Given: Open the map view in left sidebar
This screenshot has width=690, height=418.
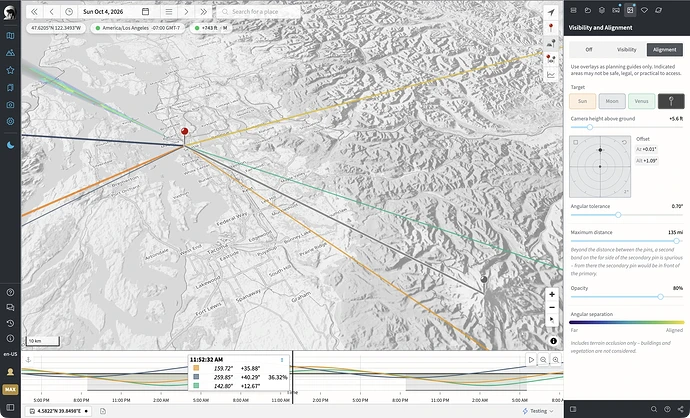Looking at the screenshot, I should point(10,36).
